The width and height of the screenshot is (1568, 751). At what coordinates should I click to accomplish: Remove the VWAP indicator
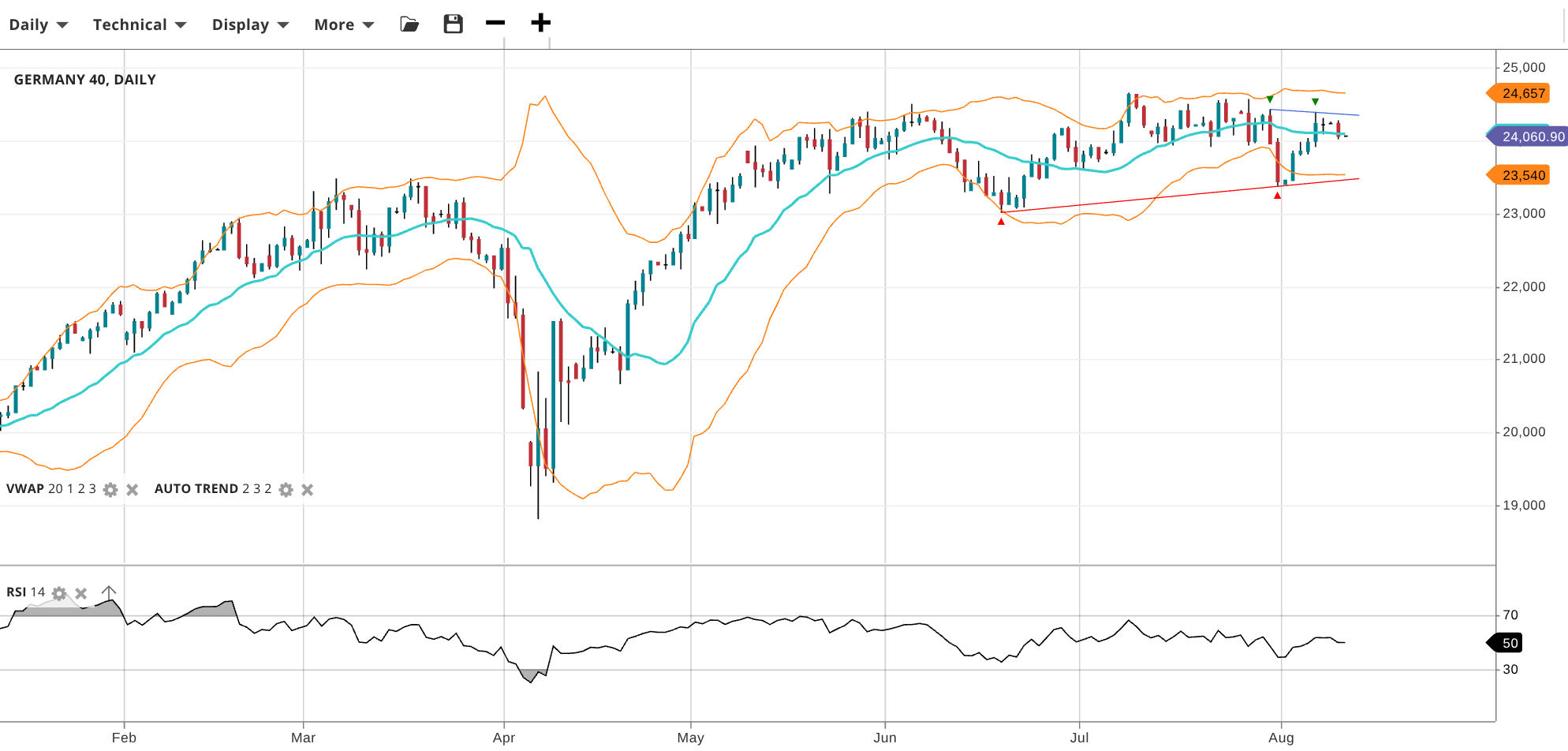click(x=133, y=490)
